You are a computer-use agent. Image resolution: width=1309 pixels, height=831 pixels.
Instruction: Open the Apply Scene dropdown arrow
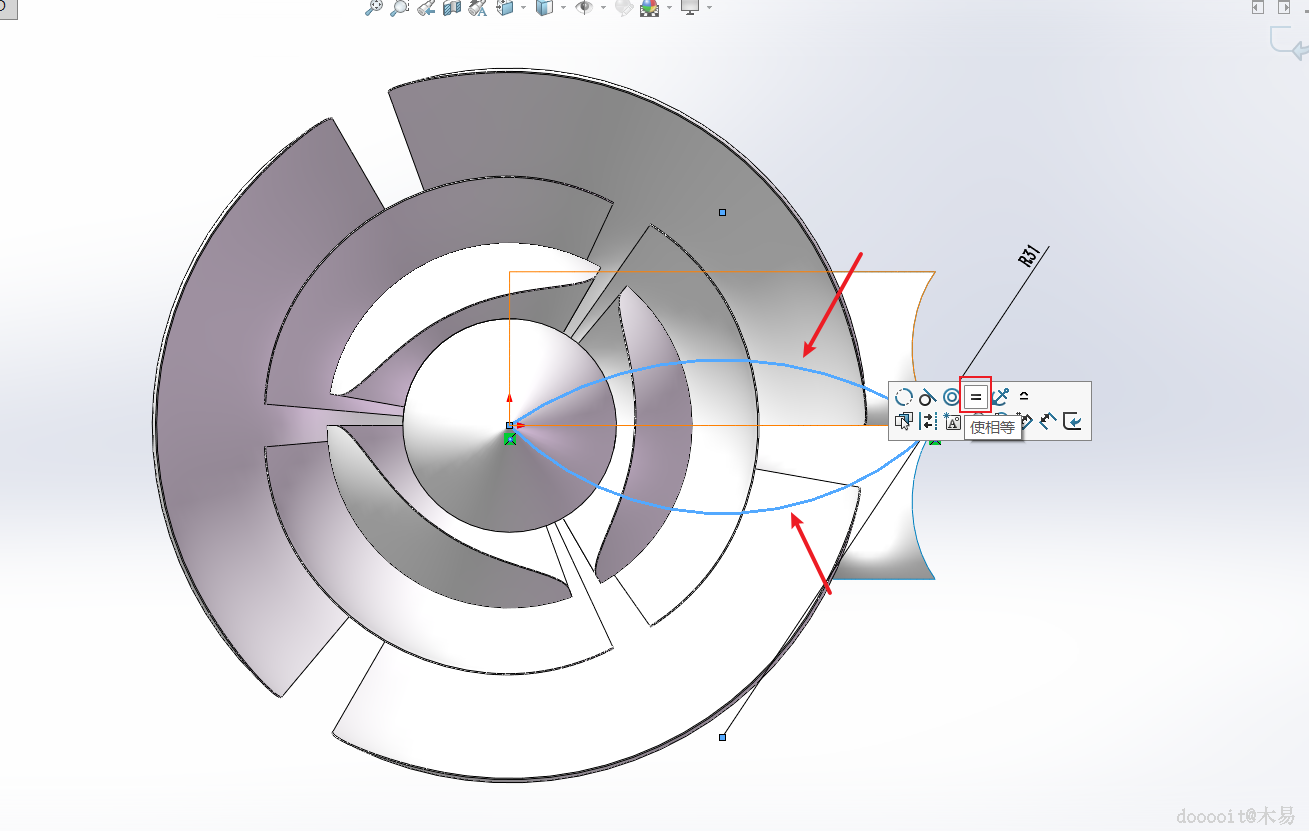coord(668,8)
